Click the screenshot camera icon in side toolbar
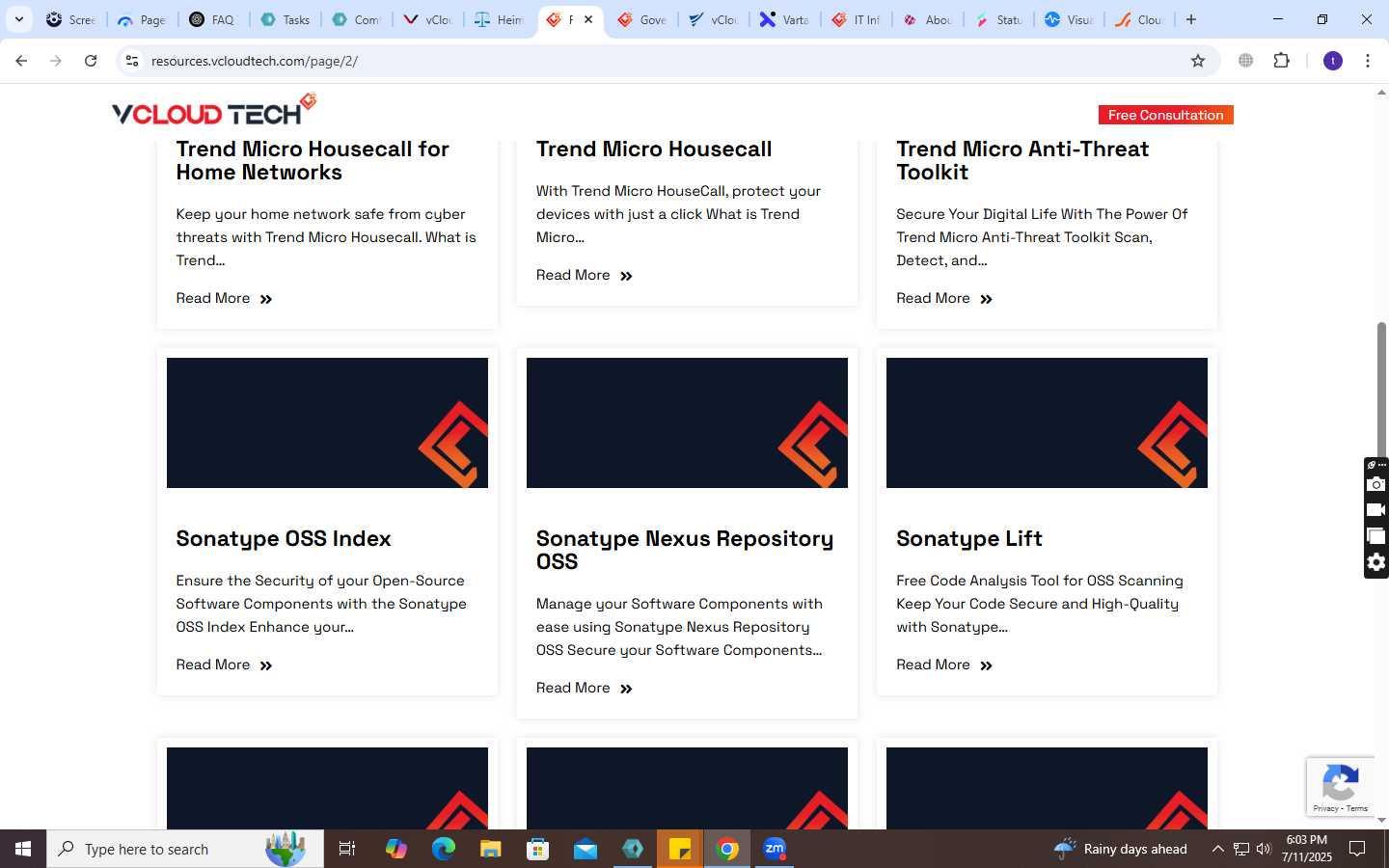 tap(1376, 484)
